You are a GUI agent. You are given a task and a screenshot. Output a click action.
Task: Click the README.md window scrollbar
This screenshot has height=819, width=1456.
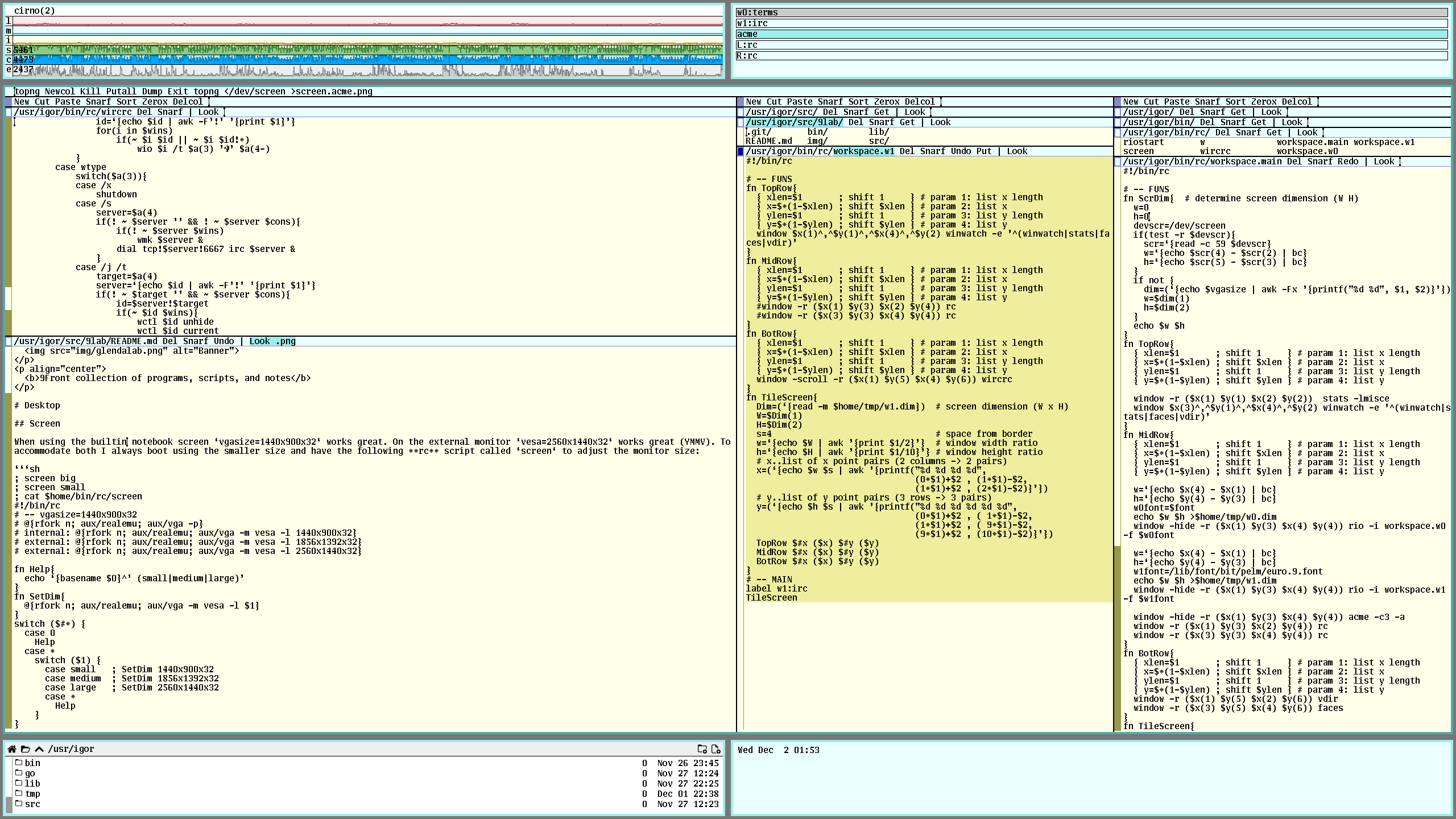point(9,537)
